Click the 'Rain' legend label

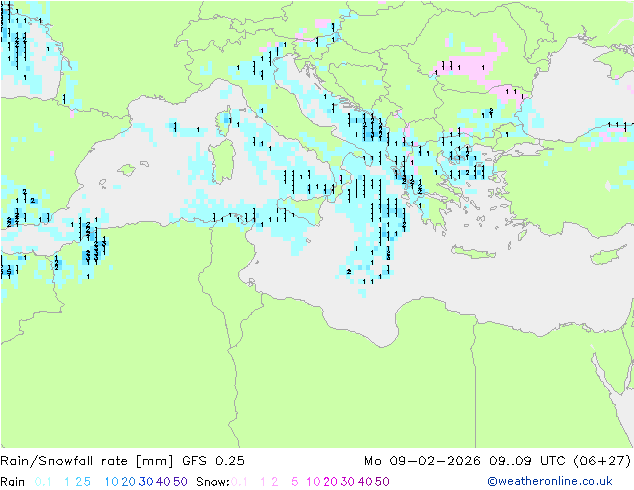[x=13, y=482]
